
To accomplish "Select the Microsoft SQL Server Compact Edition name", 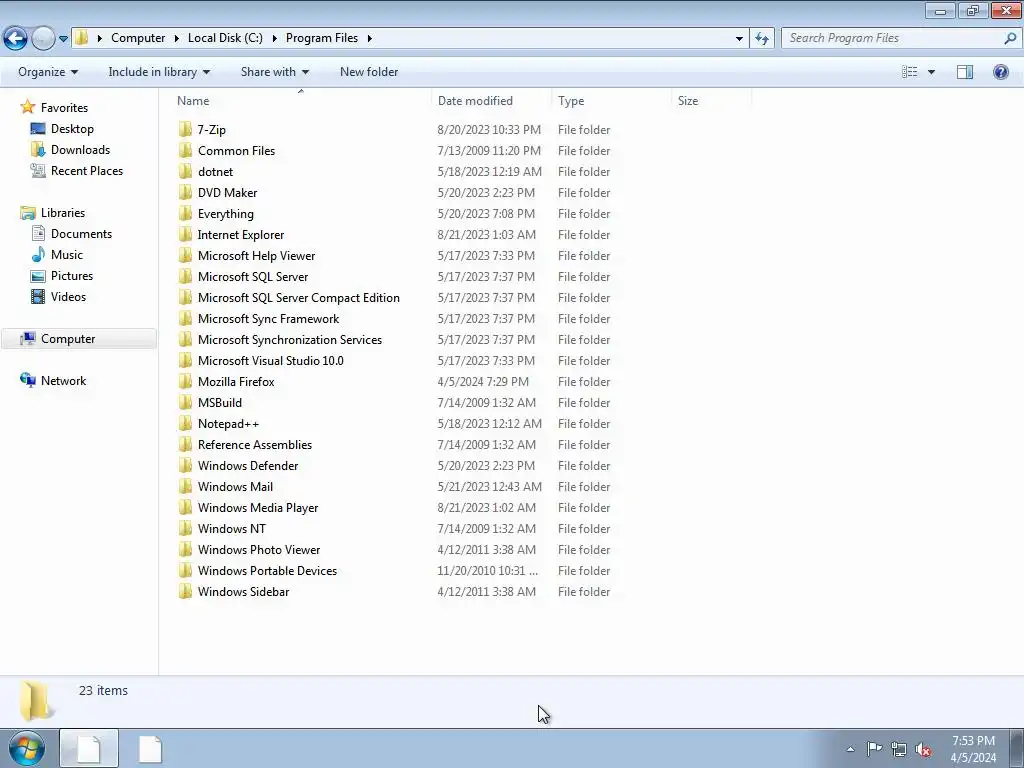I will tap(298, 298).
